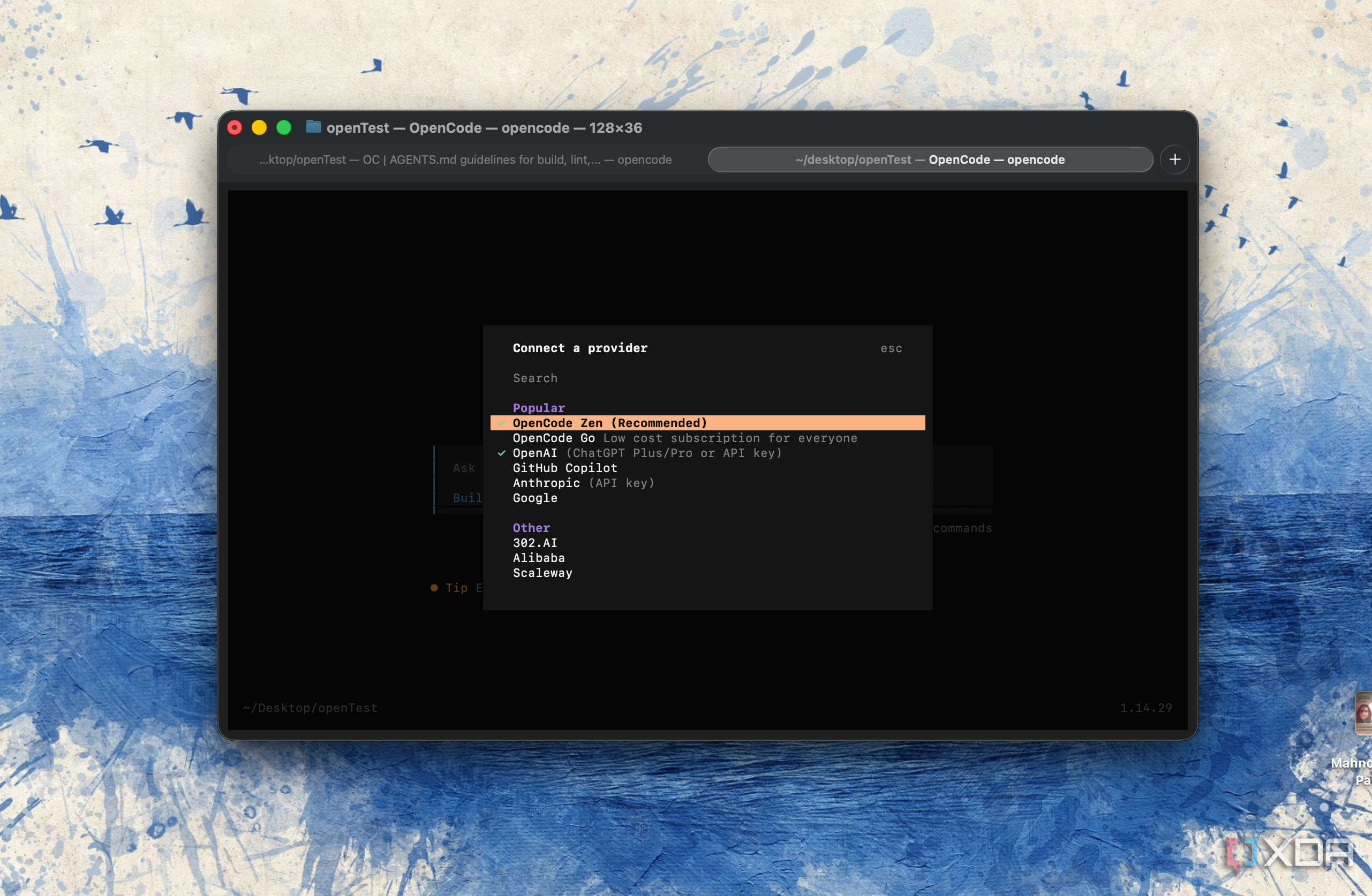Viewport: 1372px width, 896px height.
Task: Click the window title openTest — OpenCode
Action: click(484, 127)
